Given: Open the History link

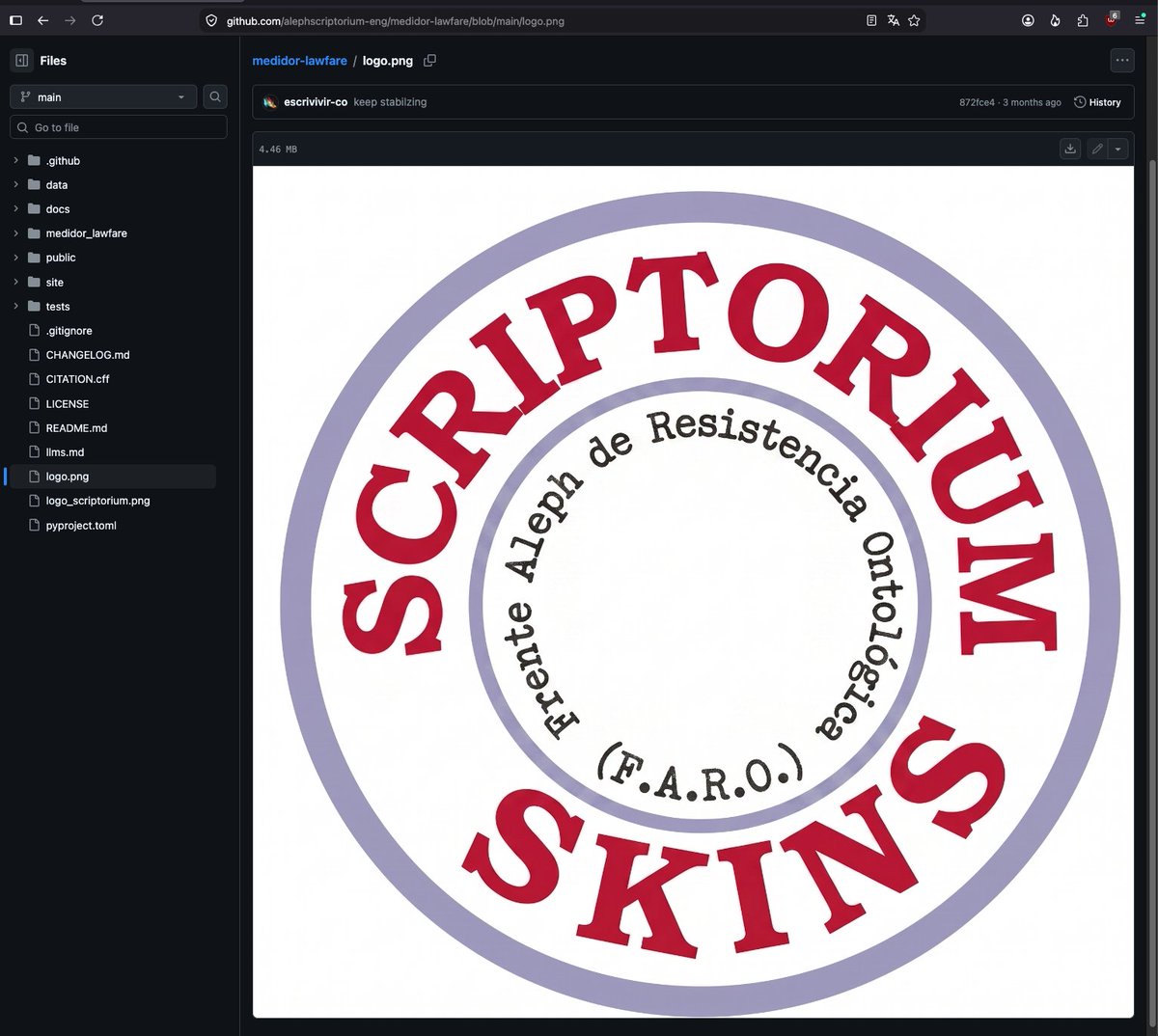Looking at the screenshot, I should 1097,102.
